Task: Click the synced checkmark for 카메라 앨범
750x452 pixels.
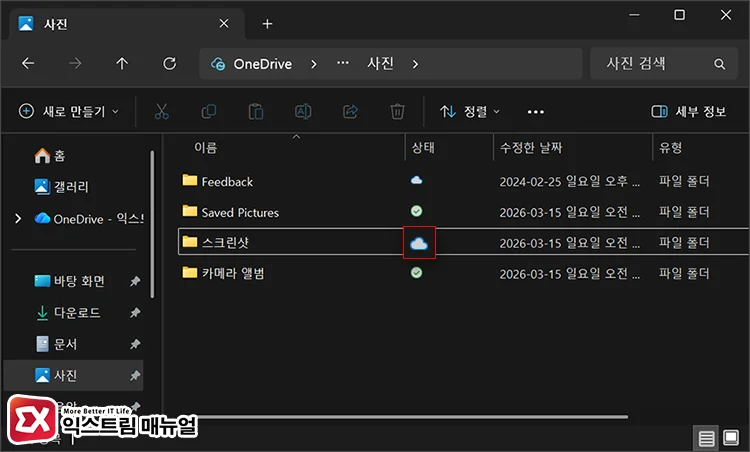Action: (x=417, y=273)
